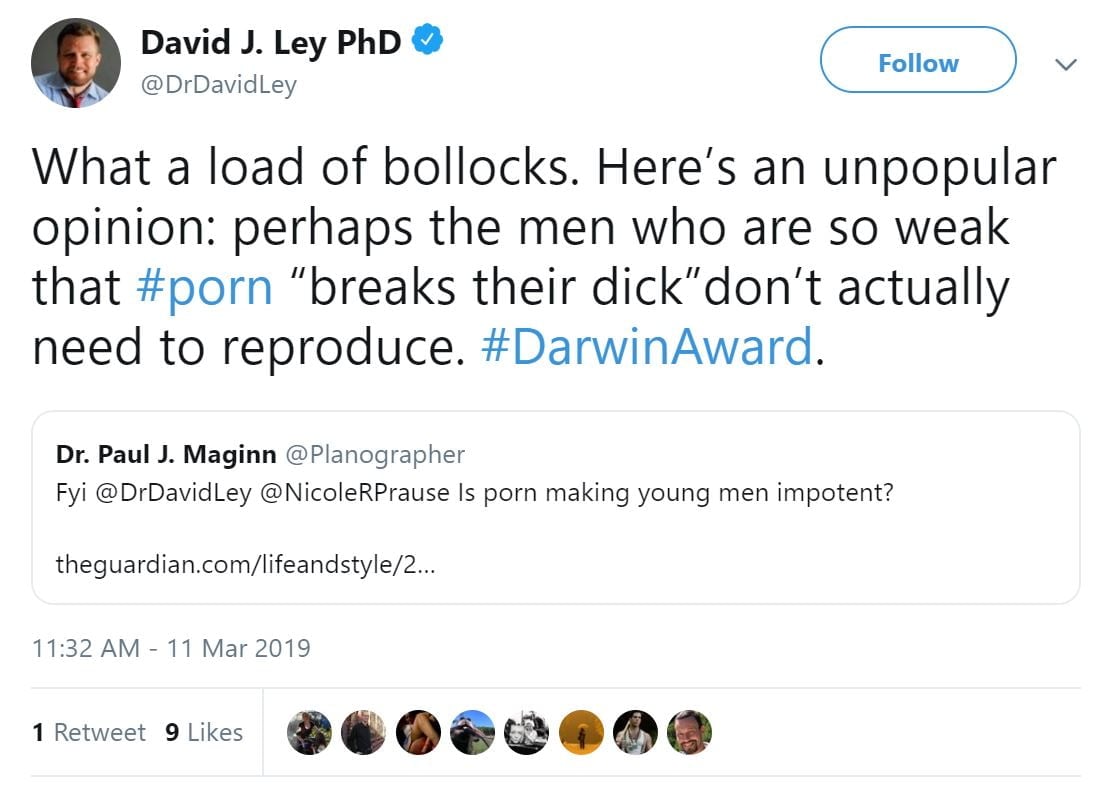Screen dimensions: 1098x786
Task: Click the 11:32 AM - 11 Mar 2019 timestamp
Action: click(171, 648)
